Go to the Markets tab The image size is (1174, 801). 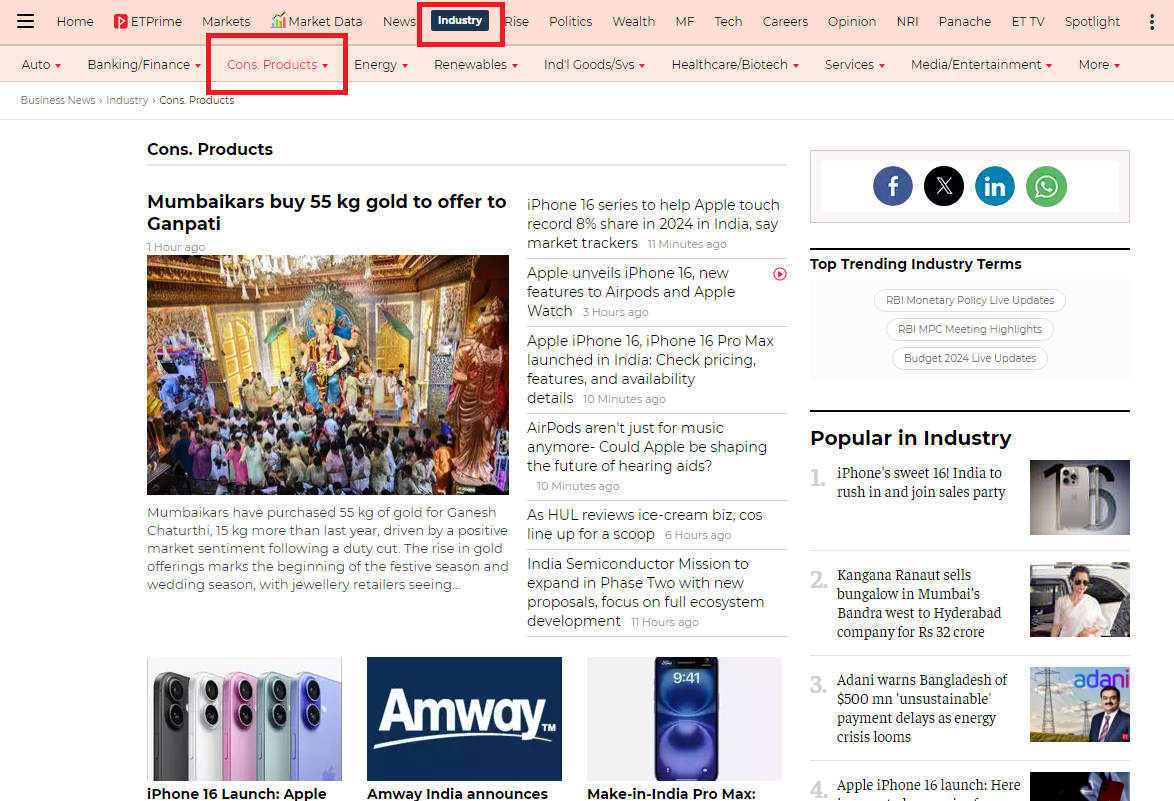point(226,21)
